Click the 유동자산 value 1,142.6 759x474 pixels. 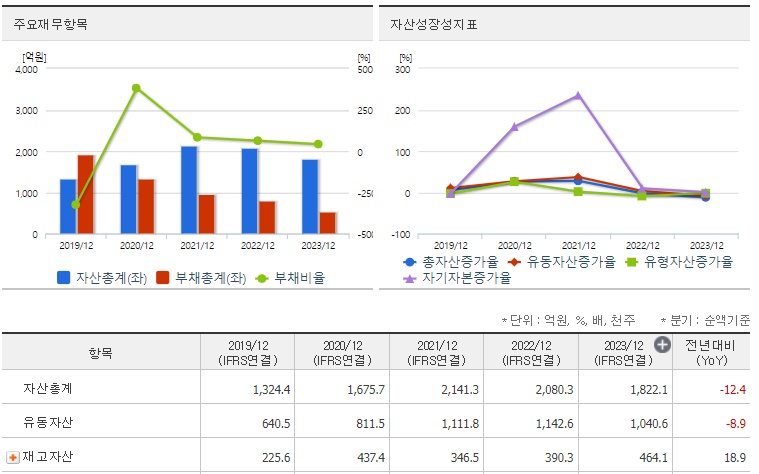tap(554, 423)
